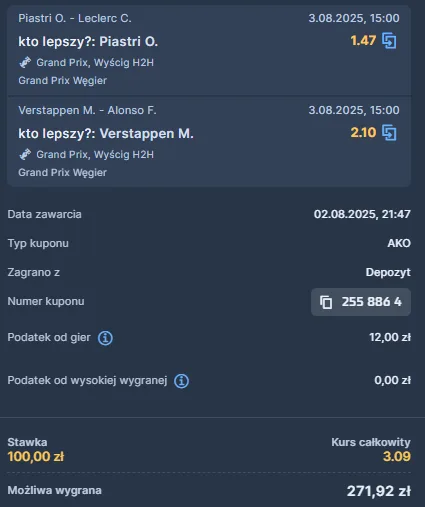Click racing icon beside Piastri Grand Prix

[x=25, y=62]
